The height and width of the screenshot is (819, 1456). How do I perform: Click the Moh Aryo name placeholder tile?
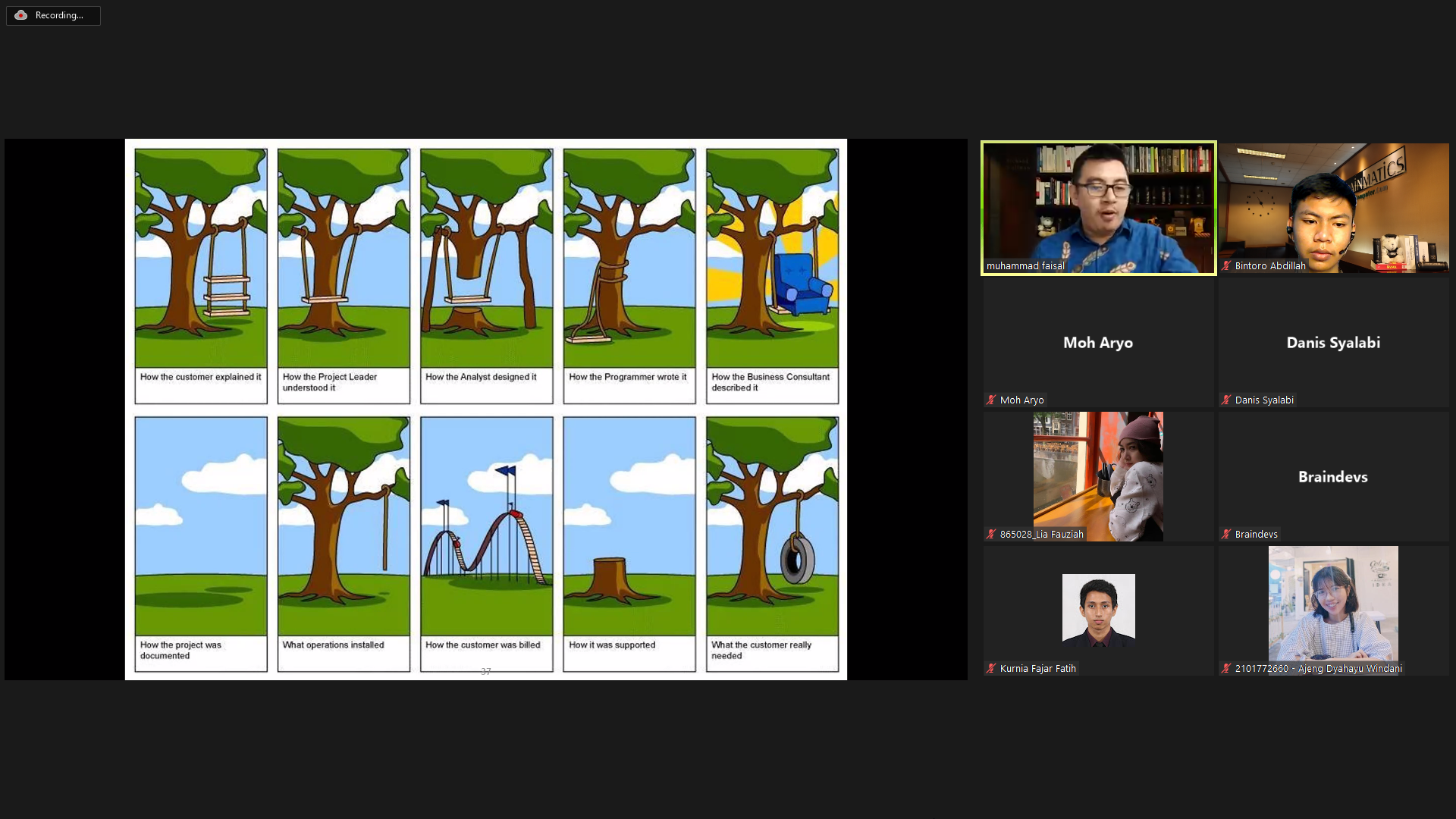pos(1098,343)
